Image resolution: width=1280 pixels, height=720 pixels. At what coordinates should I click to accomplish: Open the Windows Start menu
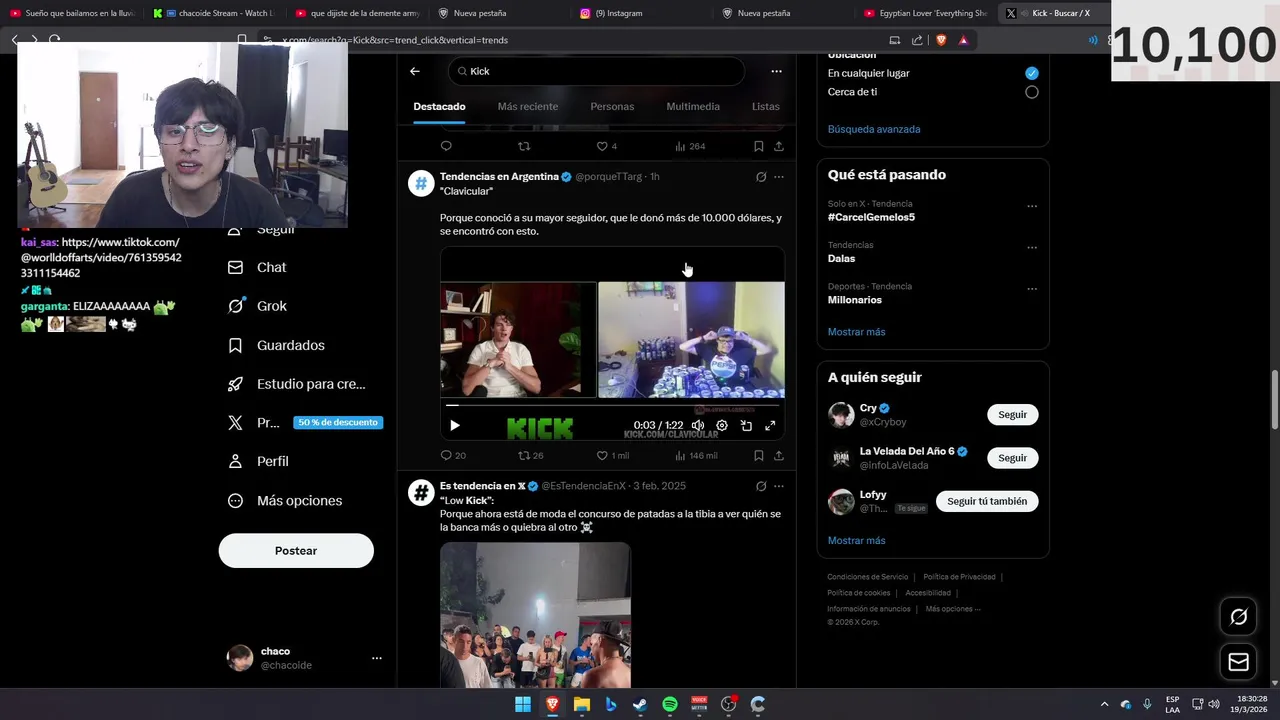click(x=523, y=705)
